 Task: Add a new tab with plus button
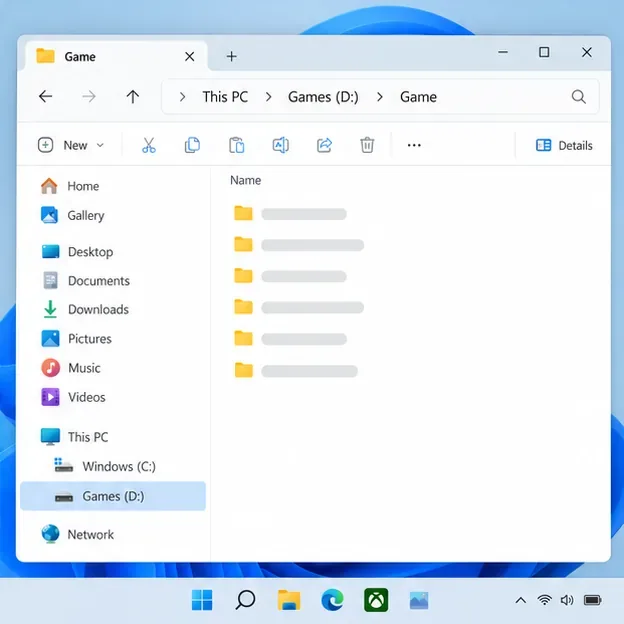(x=231, y=57)
